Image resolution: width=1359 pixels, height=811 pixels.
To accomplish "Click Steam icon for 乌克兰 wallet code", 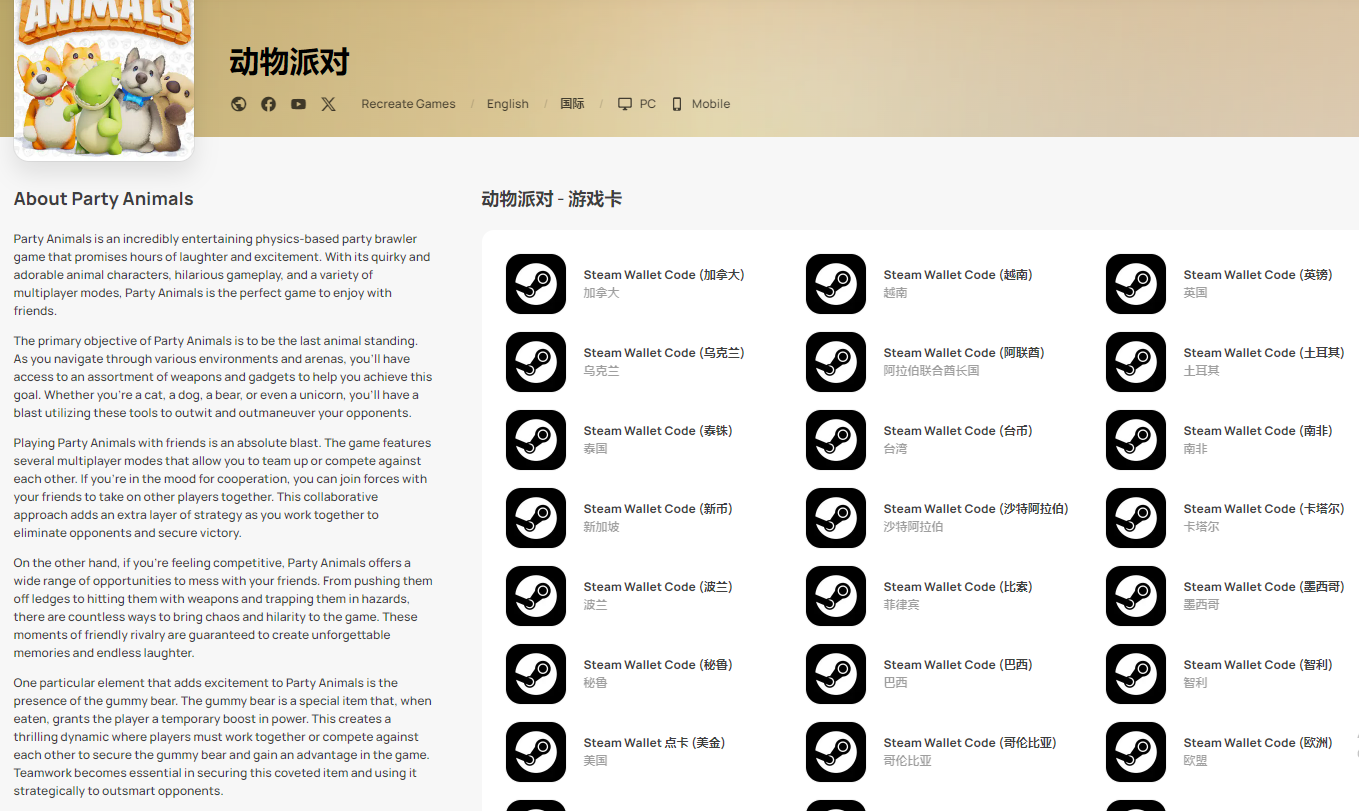I will 536,362.
